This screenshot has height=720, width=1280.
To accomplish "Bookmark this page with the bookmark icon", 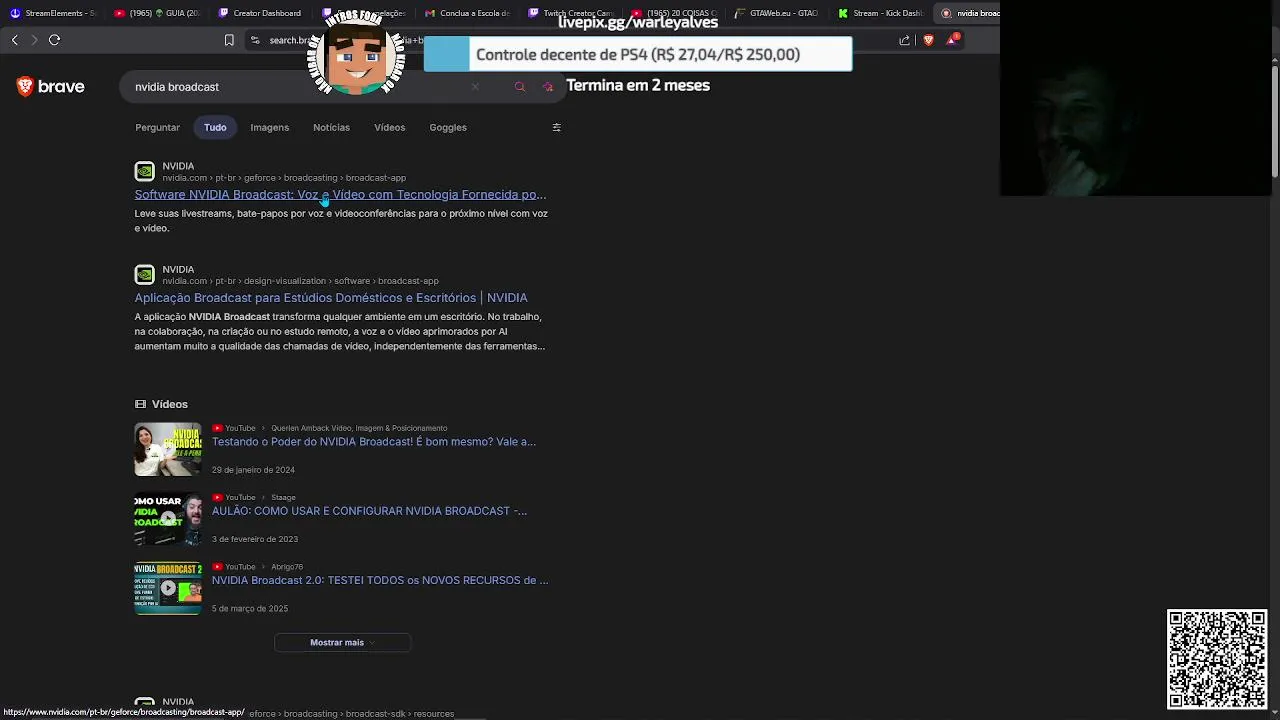I will point(229,40).
